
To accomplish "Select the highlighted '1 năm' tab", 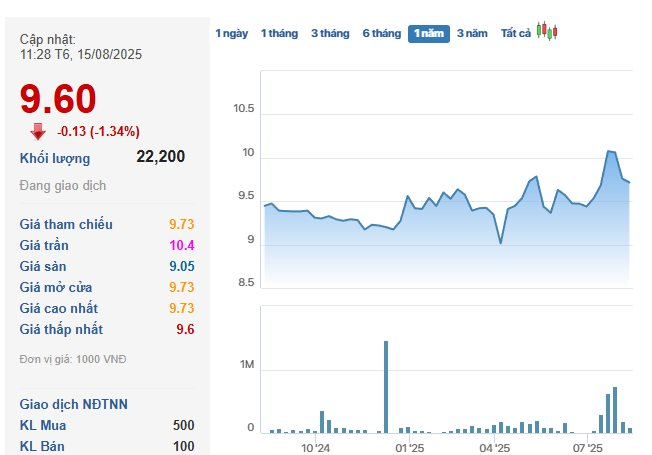I will click(x=428, y=33).
